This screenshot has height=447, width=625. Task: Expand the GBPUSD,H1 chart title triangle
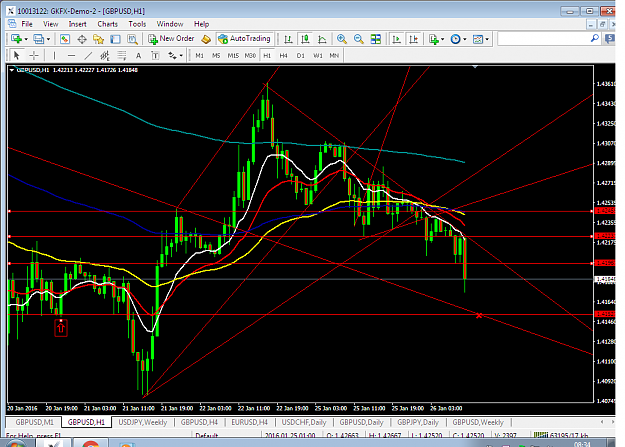click(12, 70)
